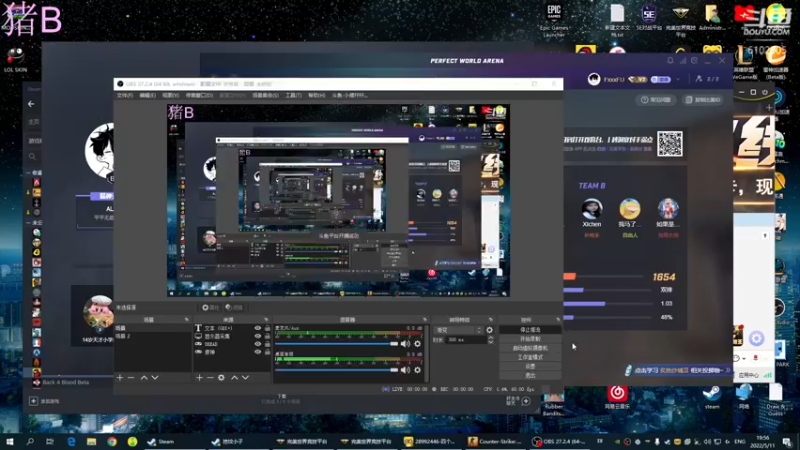
Task: Open the 麦克风/Aux audio settings gear
Action: [417, 344]
